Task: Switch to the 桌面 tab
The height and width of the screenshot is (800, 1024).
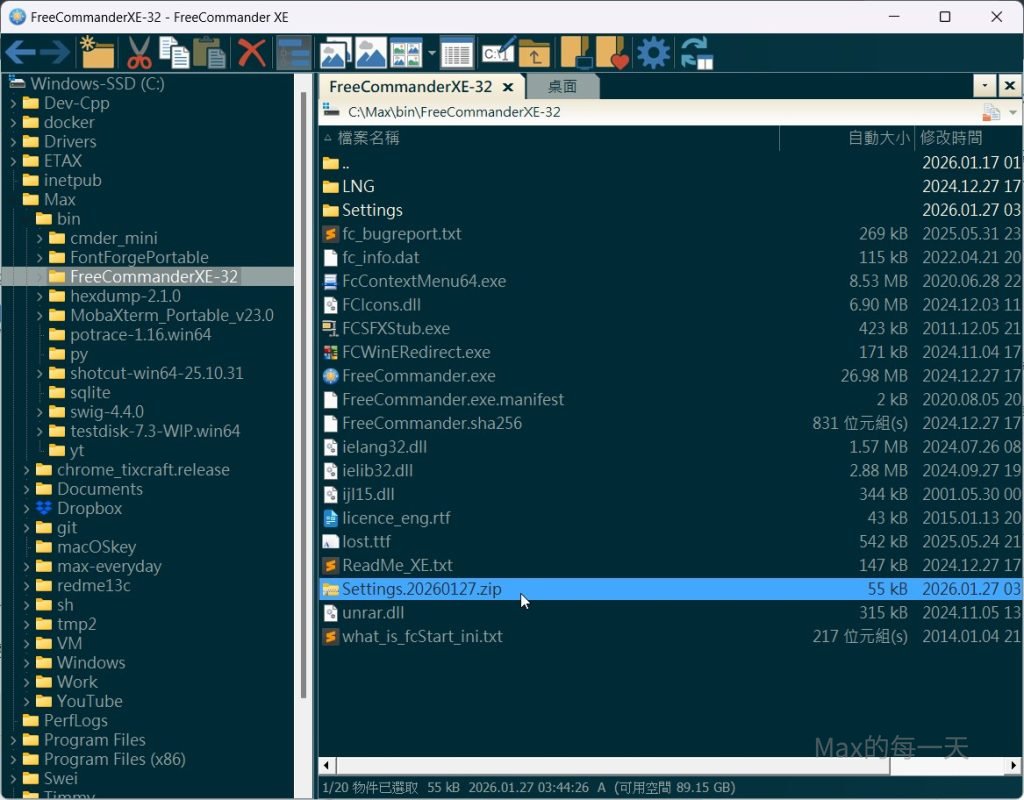Action: point(562,87)
